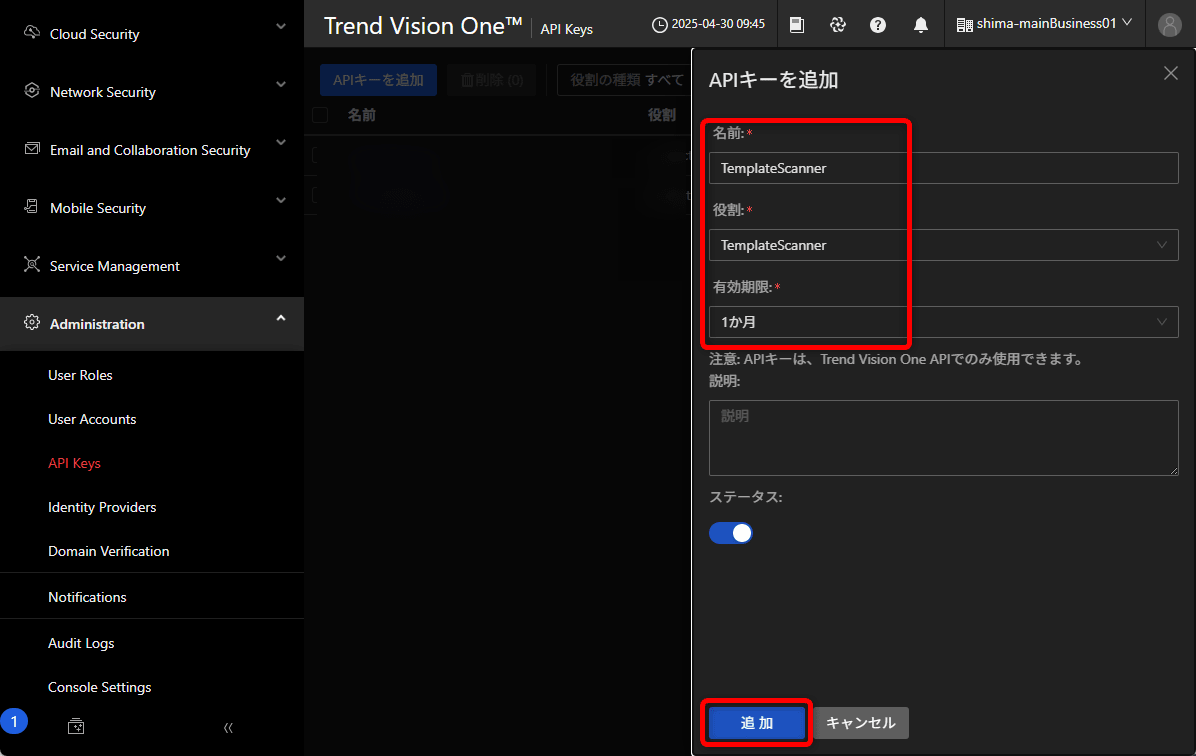Collapse the sidebar with the double chevron
The height and width of the screenshot is (756, 1196).
pos(228,728)
